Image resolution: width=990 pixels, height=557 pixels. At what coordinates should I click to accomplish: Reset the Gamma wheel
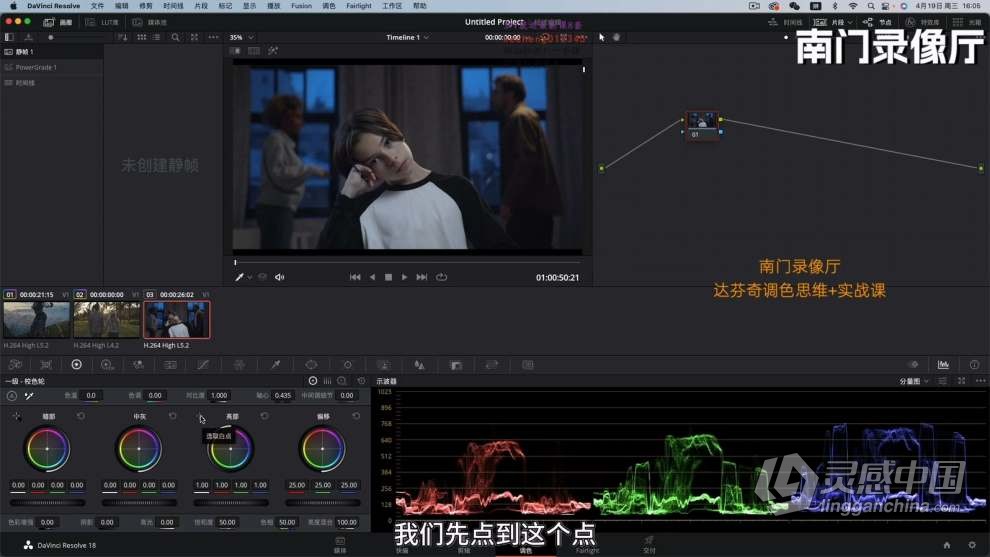(172, 416)
